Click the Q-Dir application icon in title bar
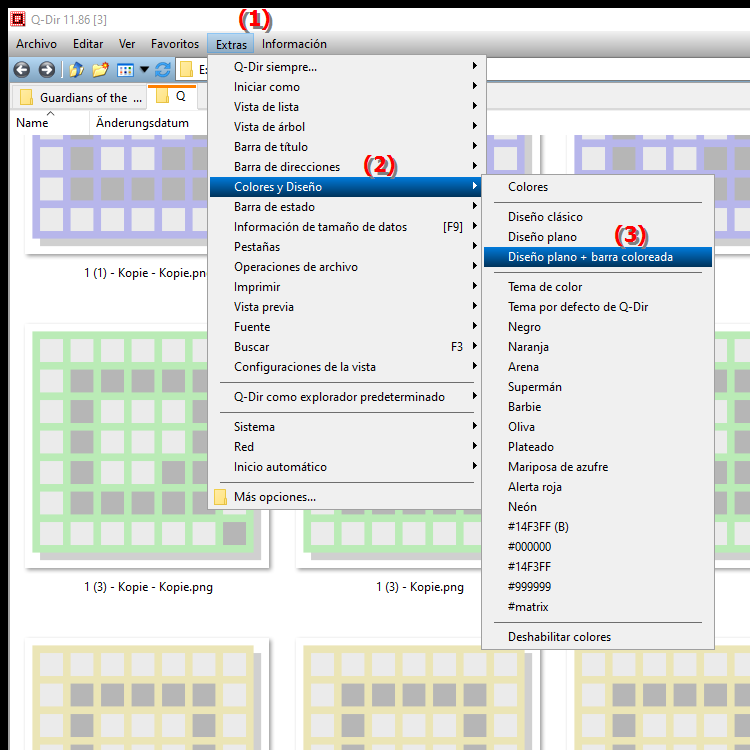Image resolution: width=750 pixels, height=750 pixels. tap(18, 19)
